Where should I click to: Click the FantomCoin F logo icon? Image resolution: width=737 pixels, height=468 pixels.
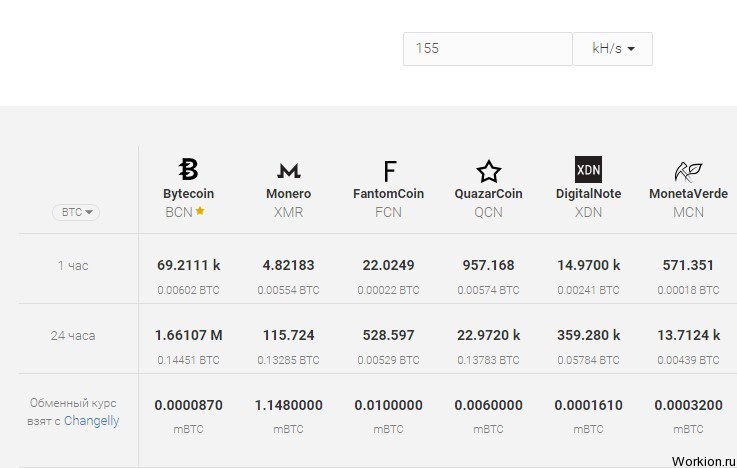(x=390, y=171)
